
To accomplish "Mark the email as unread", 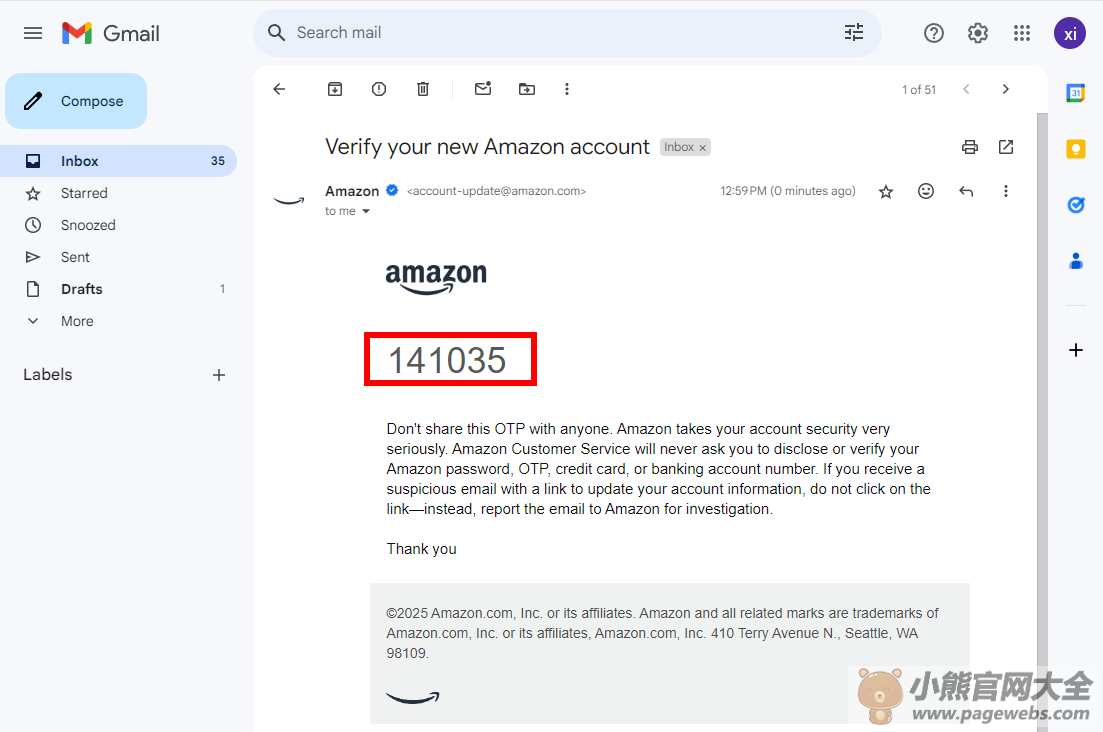I will pos(483,89).
